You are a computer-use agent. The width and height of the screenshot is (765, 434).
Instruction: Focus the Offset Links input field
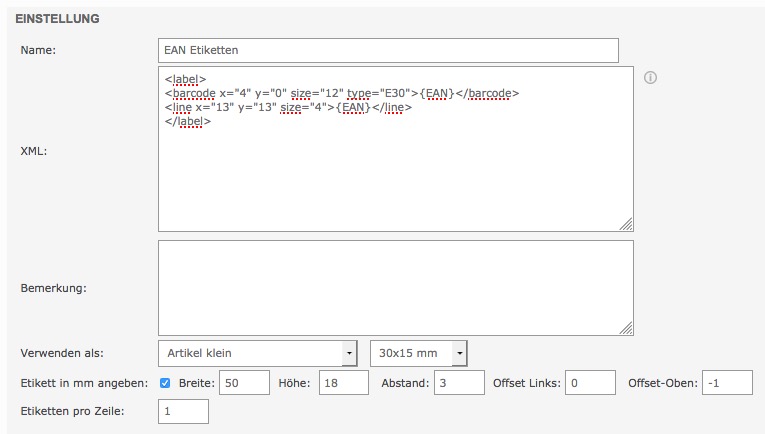(590, 383)
